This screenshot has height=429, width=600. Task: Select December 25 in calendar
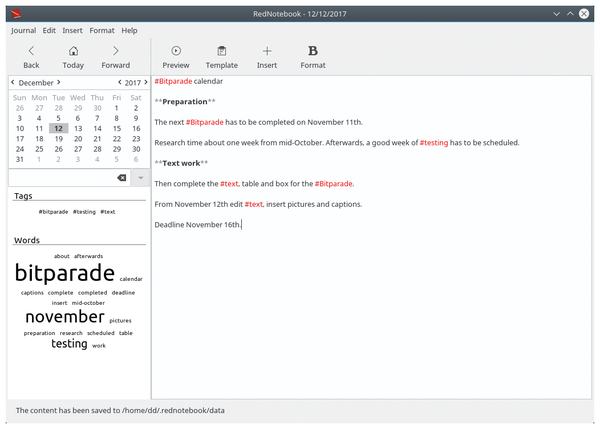(x=39, y=149)
